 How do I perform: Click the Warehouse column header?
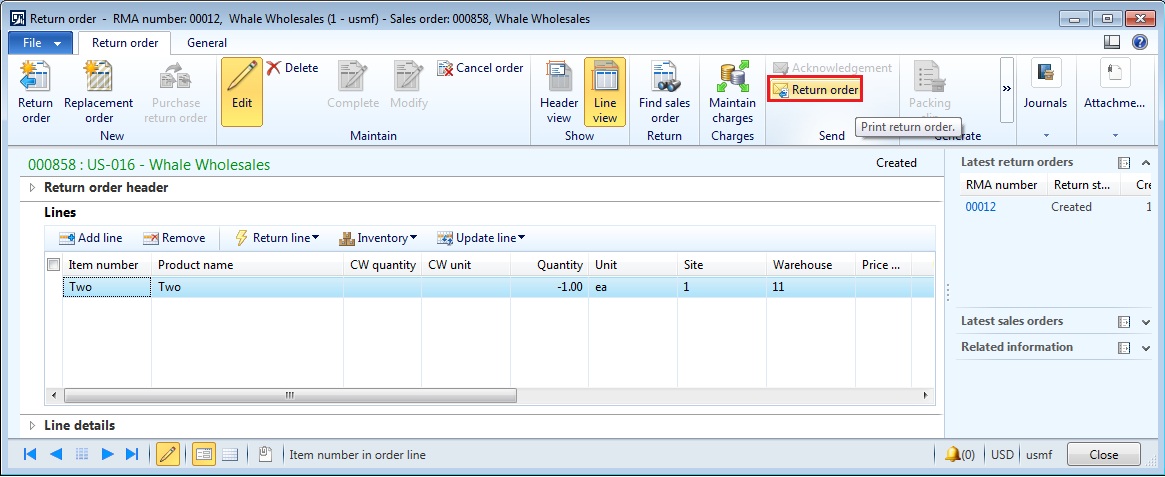click(x=811, y=265)
